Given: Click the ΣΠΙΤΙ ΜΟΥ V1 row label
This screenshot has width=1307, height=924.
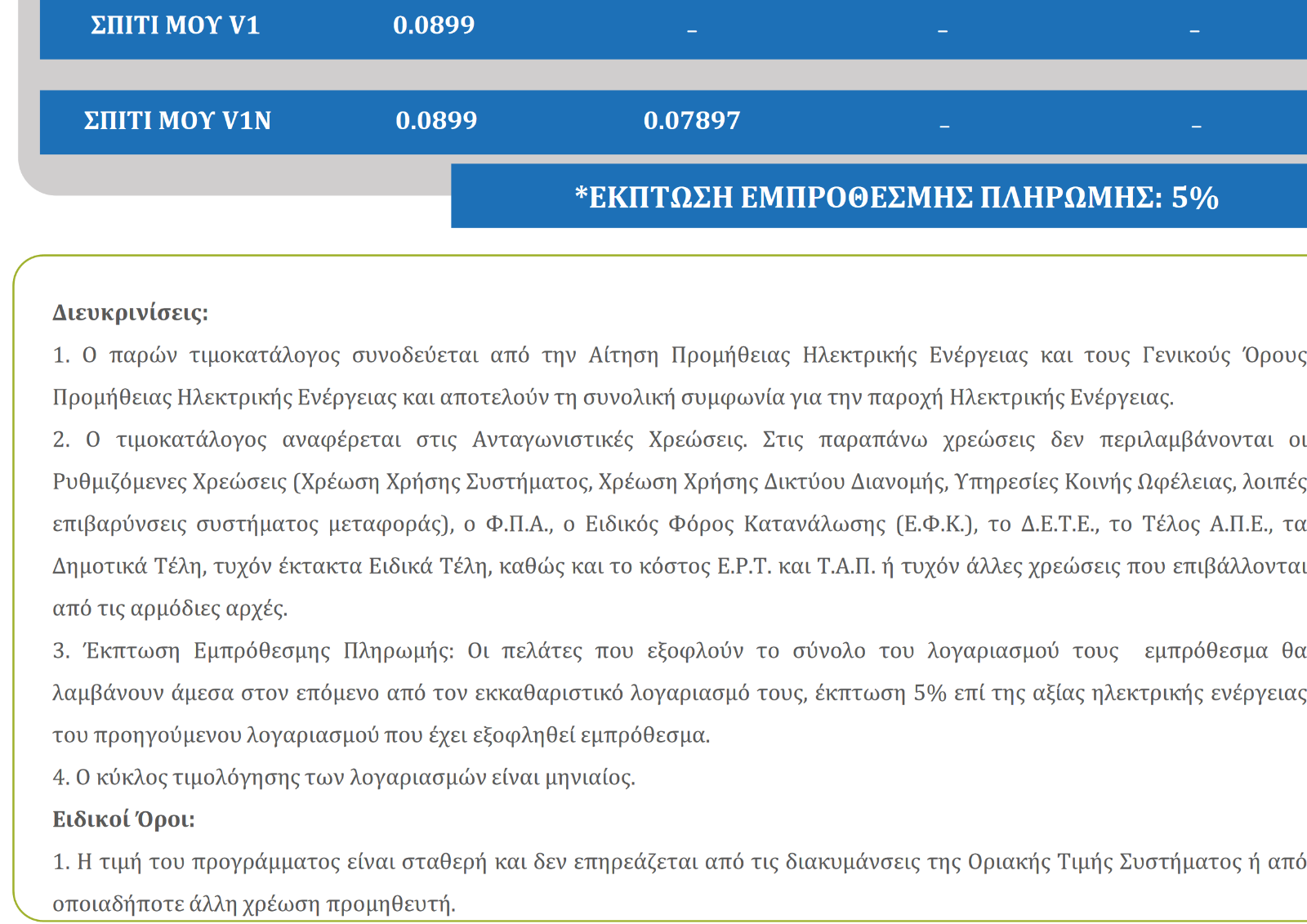Looking at the screenshot, I should [175, 25].
